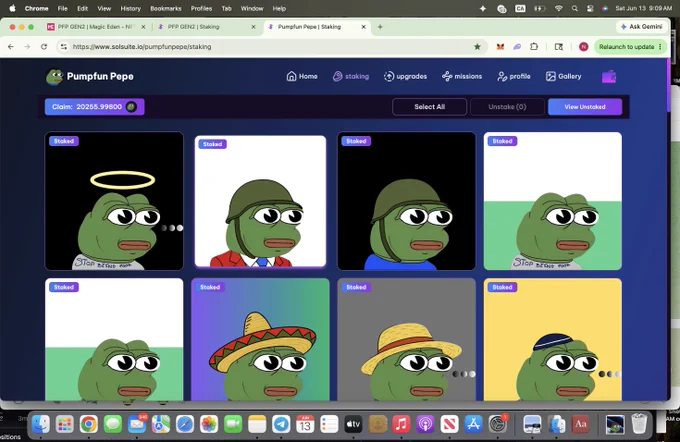Click the bookmark star icon
The height and width of the screenshot is (442, 680).
click(477, 46)
